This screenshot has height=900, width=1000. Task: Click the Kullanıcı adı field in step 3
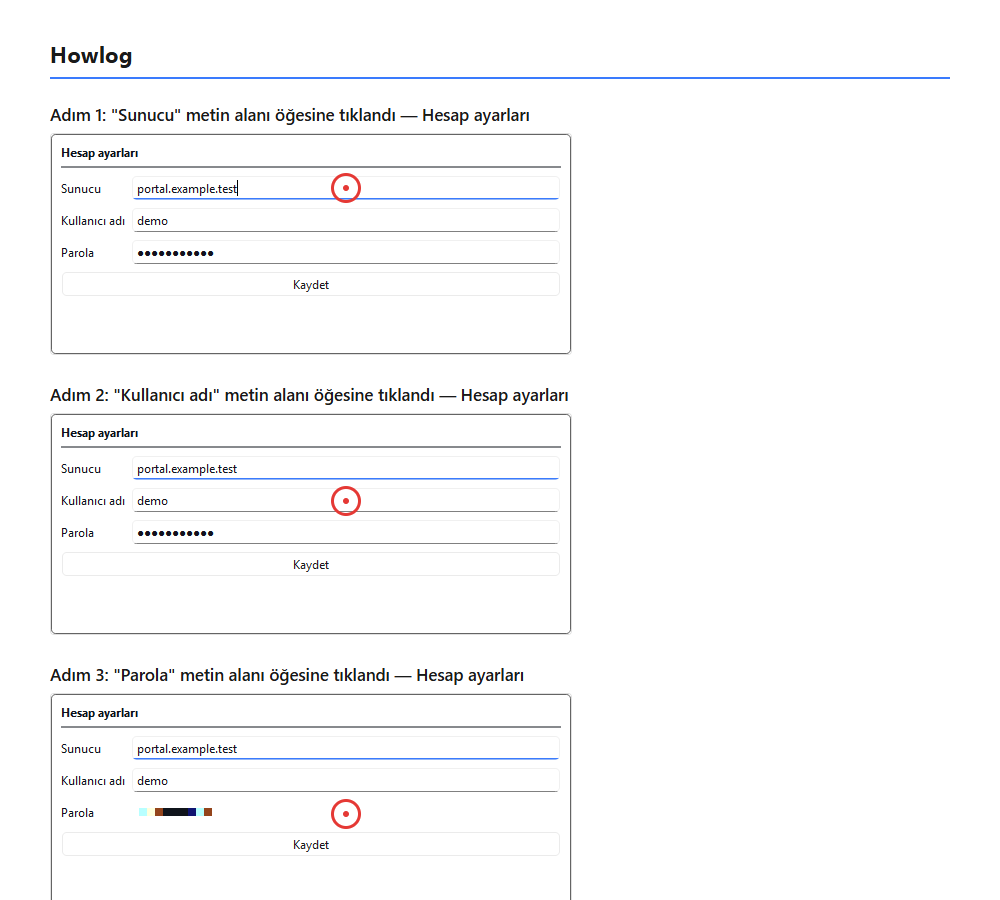(x=346, y=780)
